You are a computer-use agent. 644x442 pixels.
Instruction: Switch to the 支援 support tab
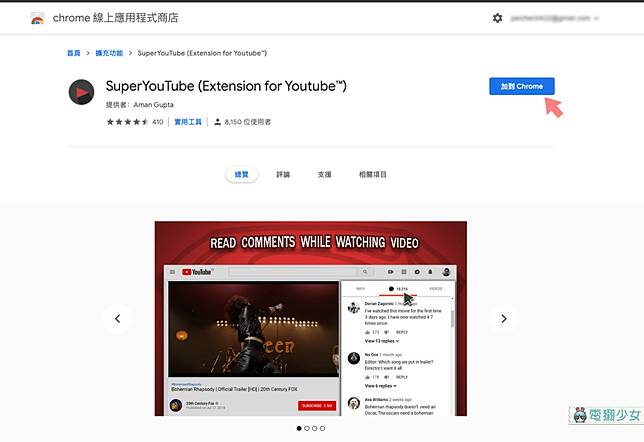point(324,175)
